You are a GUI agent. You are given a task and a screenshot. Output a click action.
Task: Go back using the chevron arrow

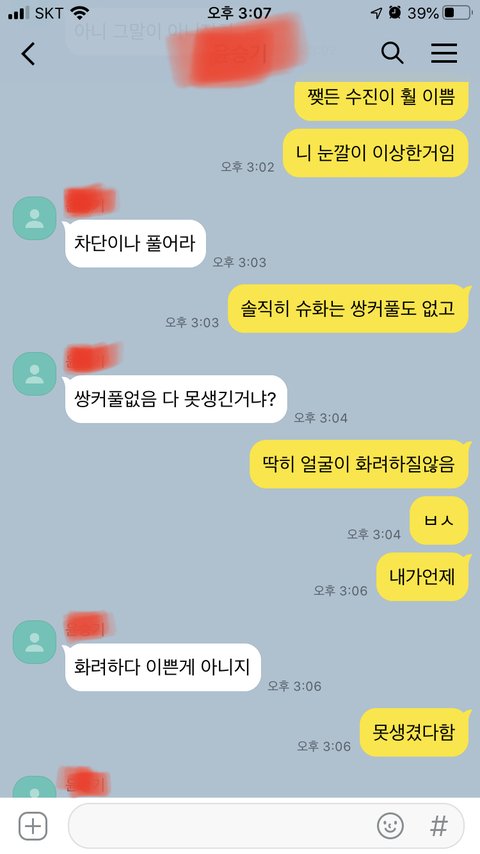point(28,54)
